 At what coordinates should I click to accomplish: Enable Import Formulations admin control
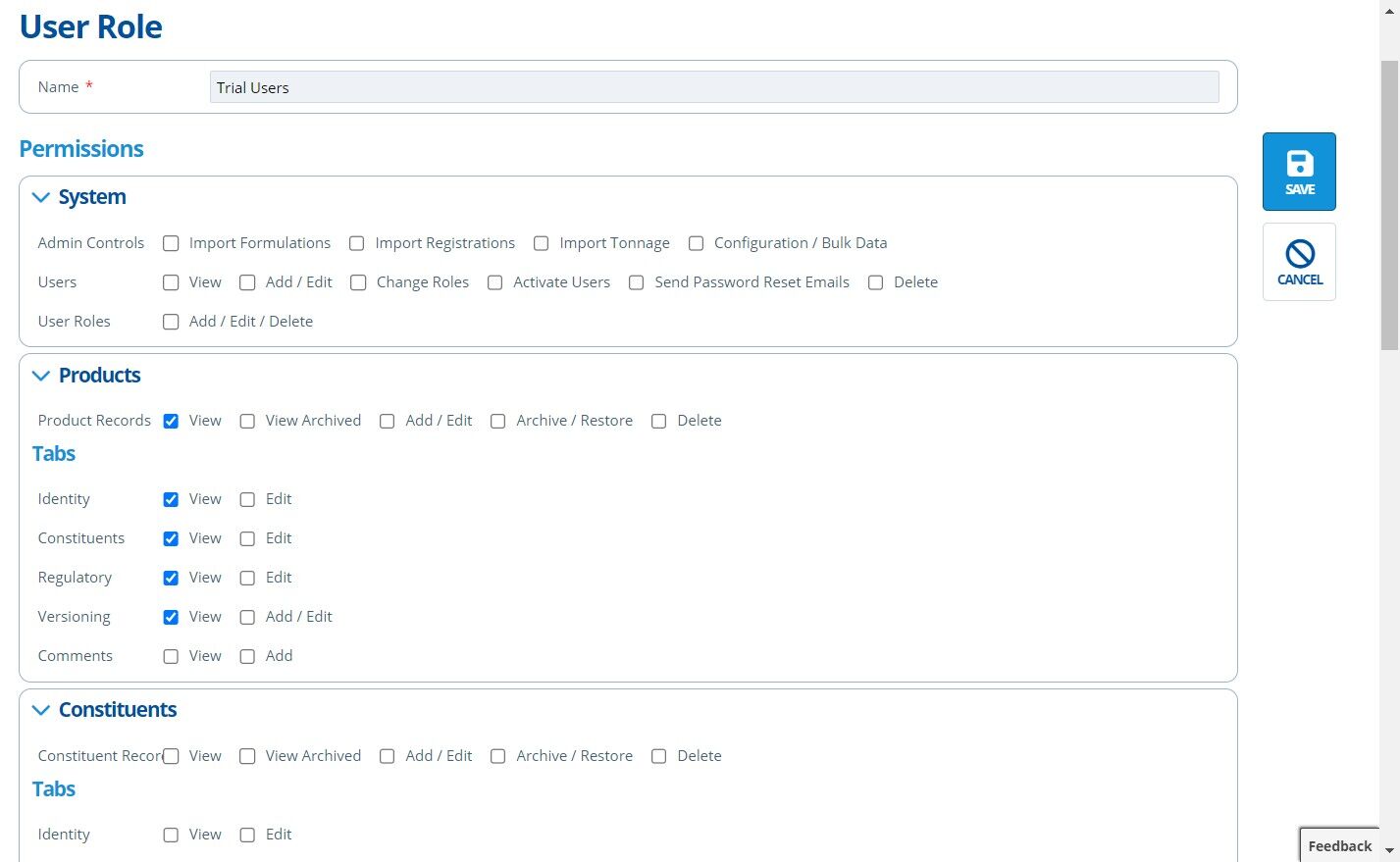click(x=171, y=243)
